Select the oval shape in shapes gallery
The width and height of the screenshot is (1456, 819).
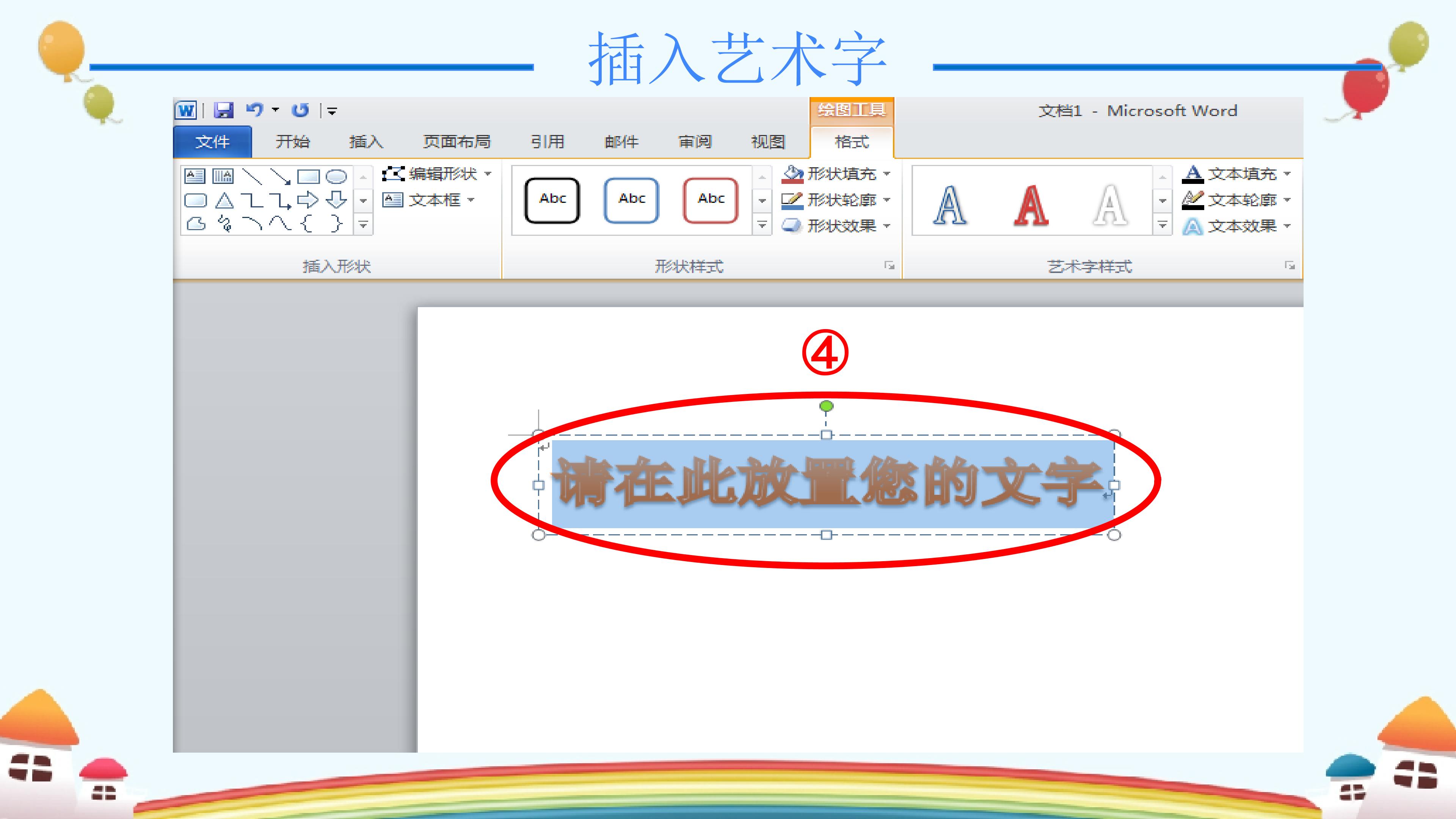pos(336,177)
